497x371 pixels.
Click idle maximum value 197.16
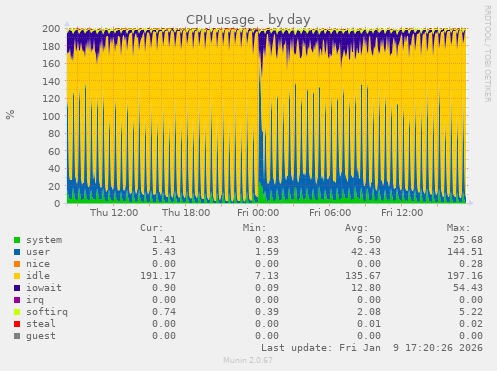(x=465, y=276)
